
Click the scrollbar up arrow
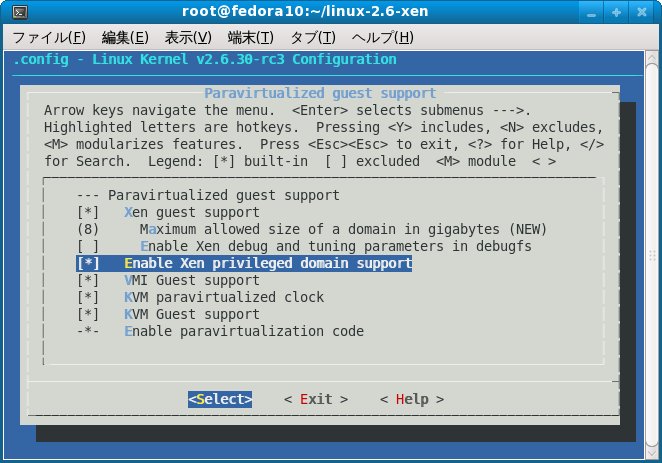coord(652,57)
